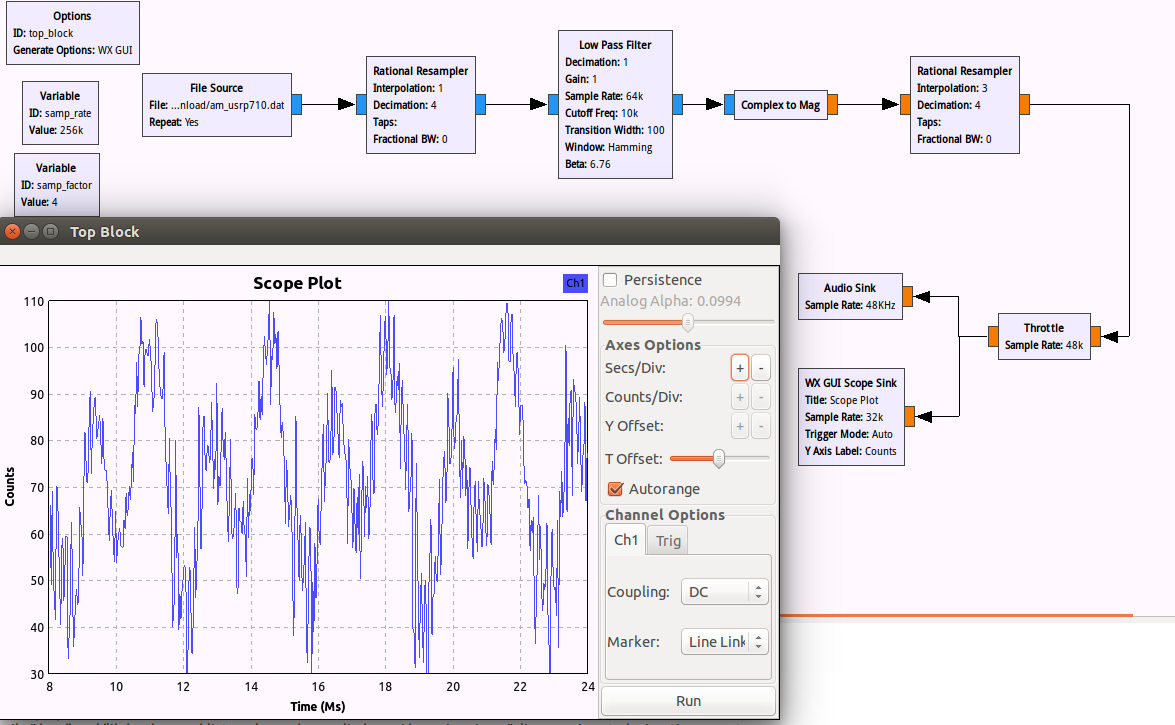Select the Low Pass Filter block
1175x725 pixels.
click(x=615, y=104)
